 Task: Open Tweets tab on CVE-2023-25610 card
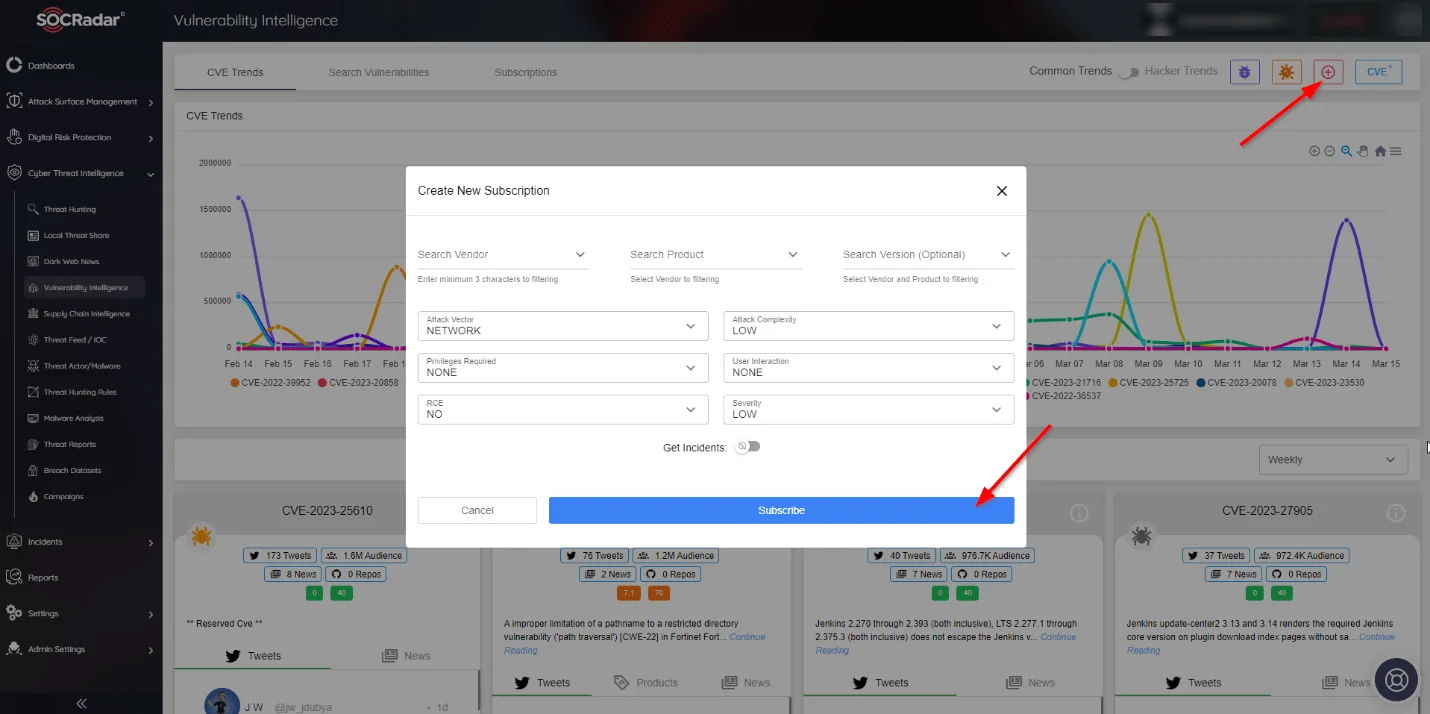[x=252, y=656]
